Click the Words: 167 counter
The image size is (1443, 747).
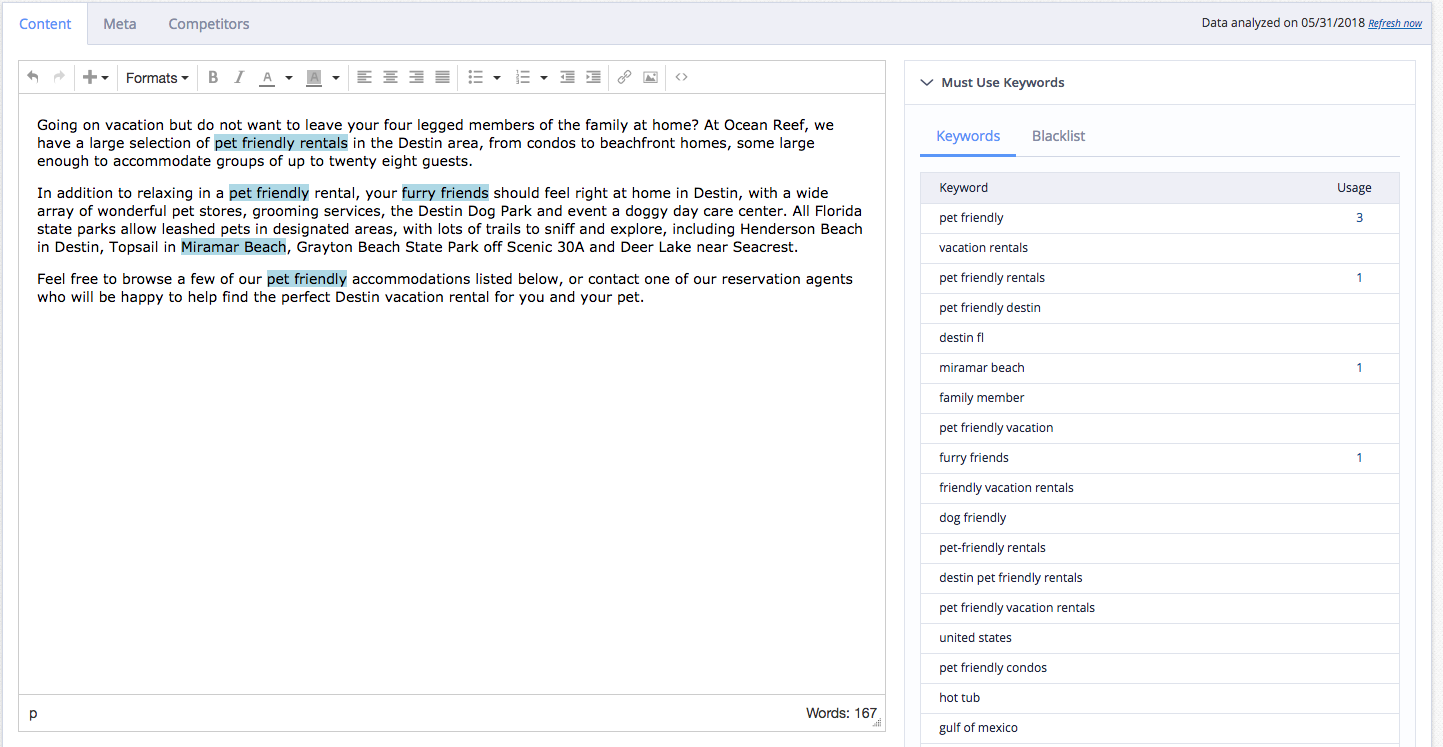[841, 713]
